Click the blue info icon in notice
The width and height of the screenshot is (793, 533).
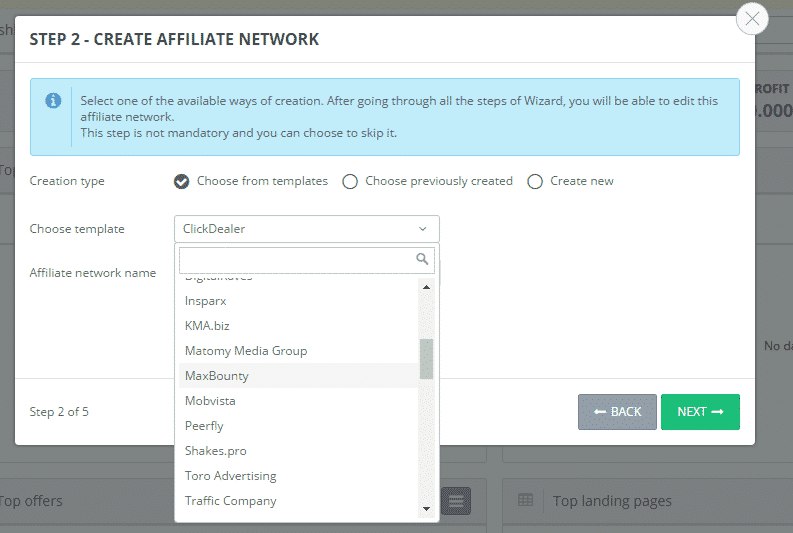click(53, 101)
